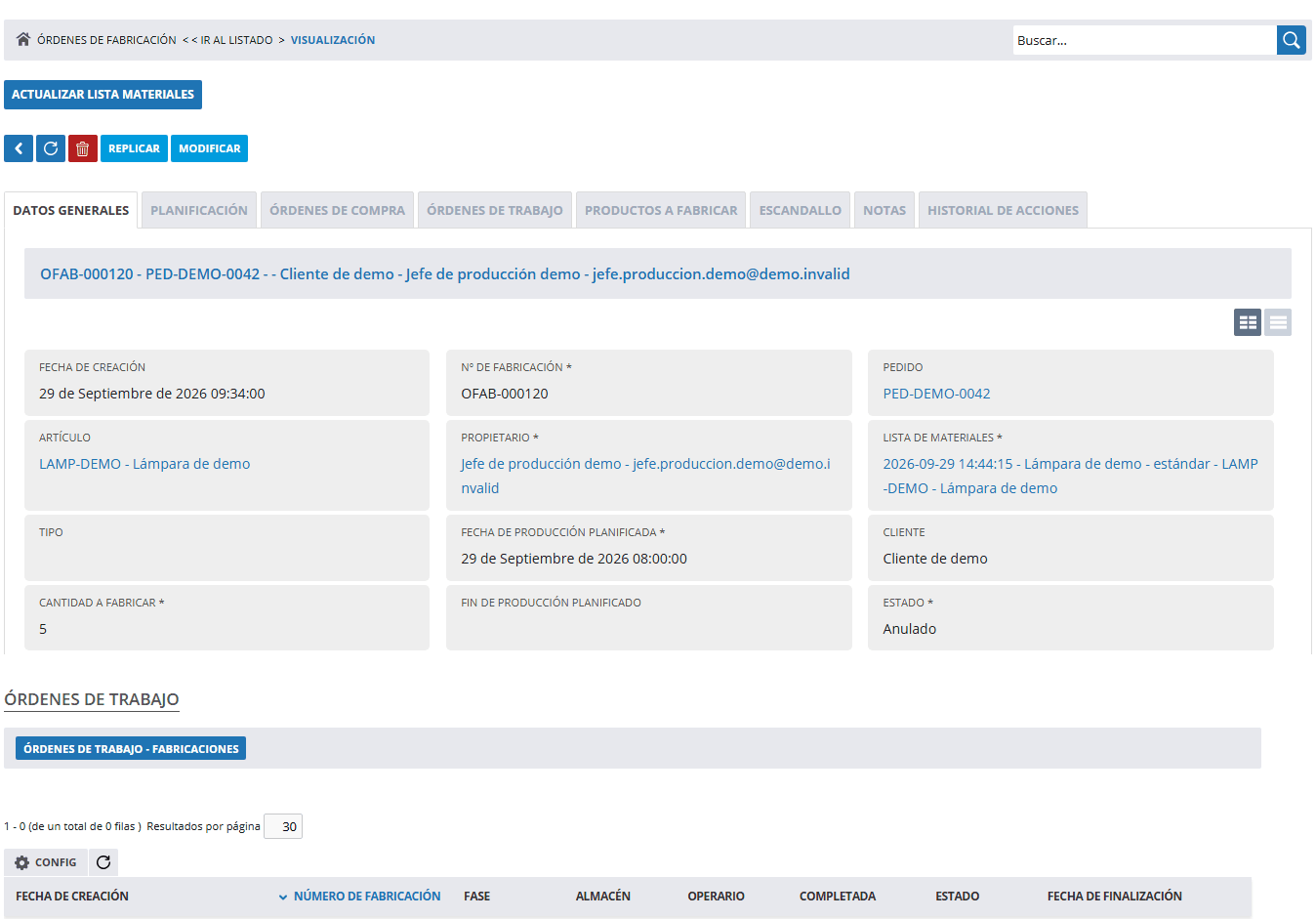Viewport: 1316px width, 919px height.
Task: Switch to grid layout view icon
Action: (x=1248, y=322)
